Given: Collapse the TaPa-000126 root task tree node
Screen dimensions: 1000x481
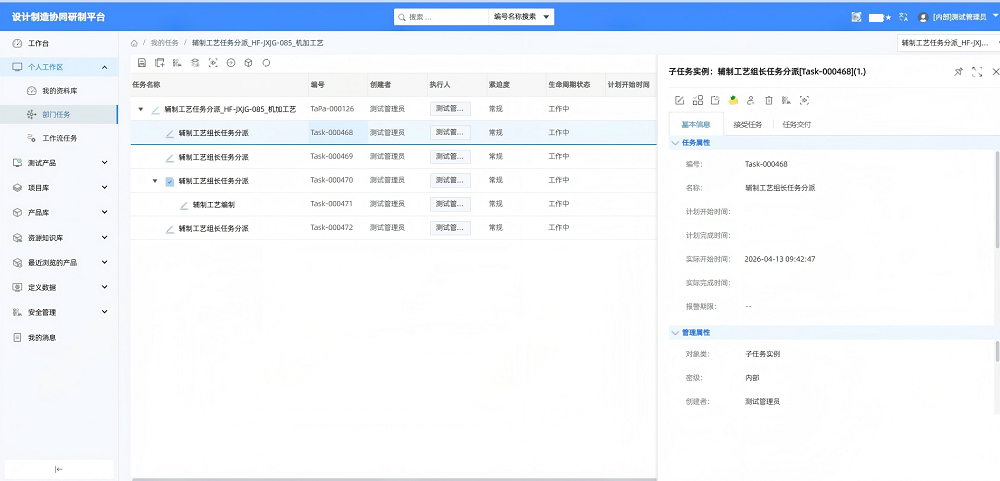Looking at the screenshot, I should coord(140,110).
